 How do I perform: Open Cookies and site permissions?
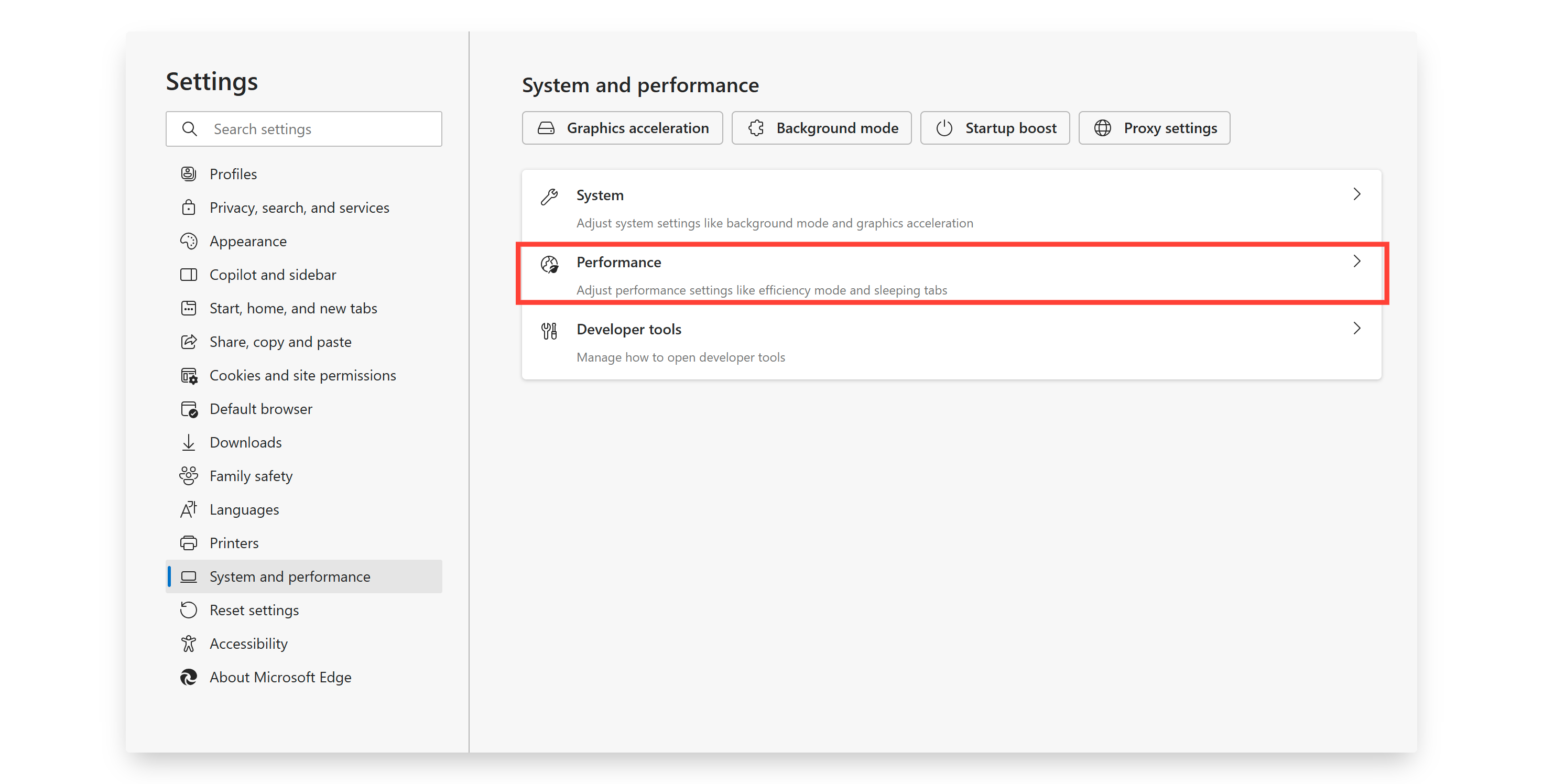302,376
